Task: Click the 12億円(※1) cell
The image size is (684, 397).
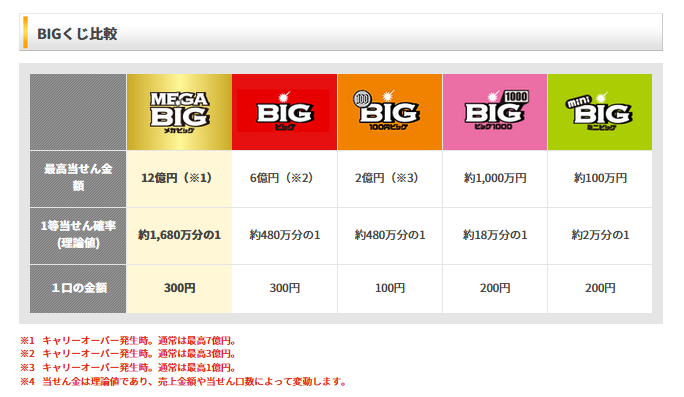Action: click(179, 179)
